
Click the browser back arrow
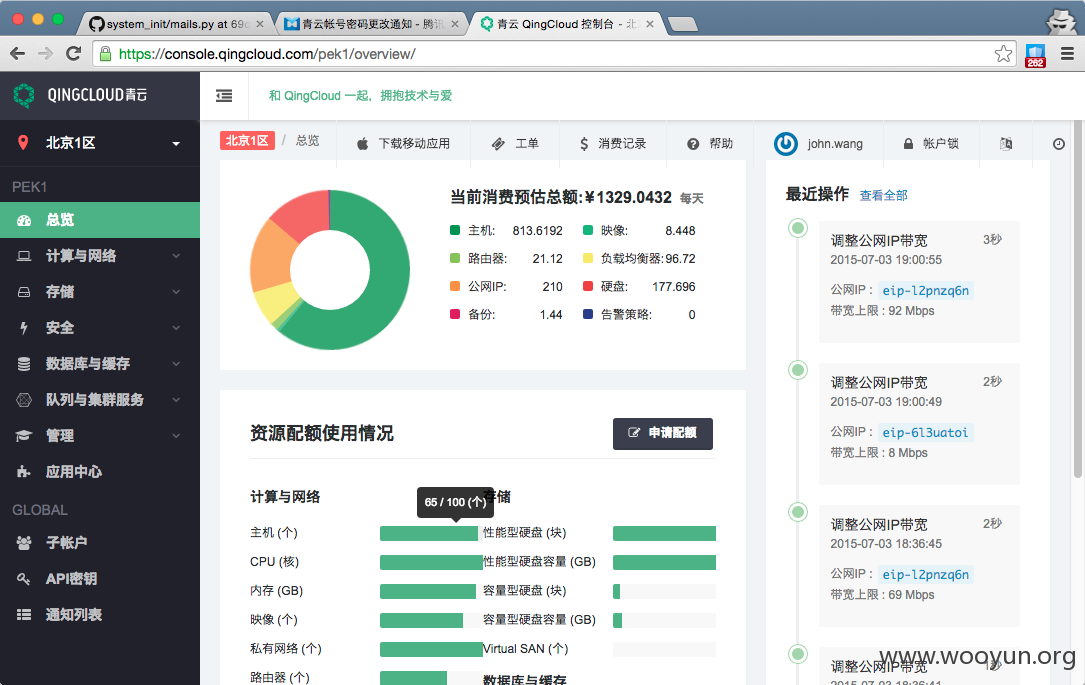point(18,54)
